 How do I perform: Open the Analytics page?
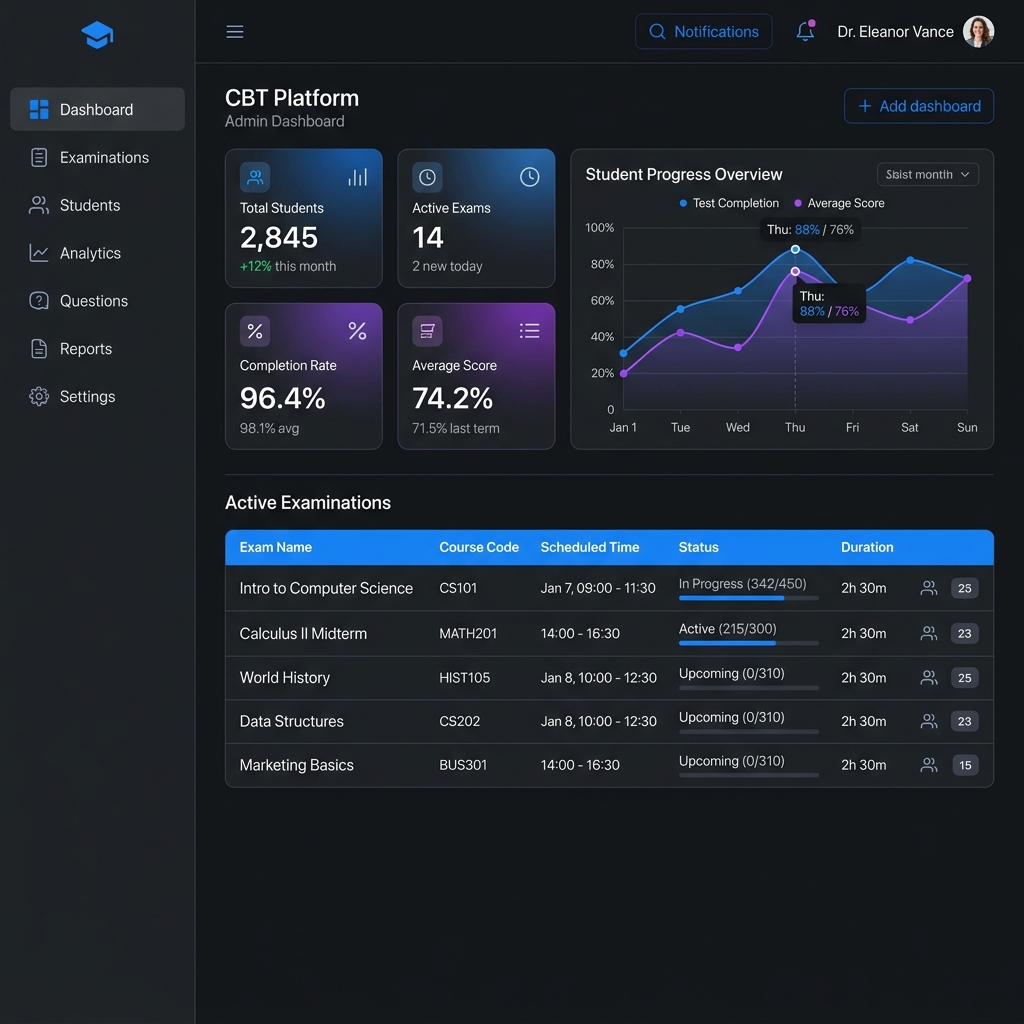(97, 253)
